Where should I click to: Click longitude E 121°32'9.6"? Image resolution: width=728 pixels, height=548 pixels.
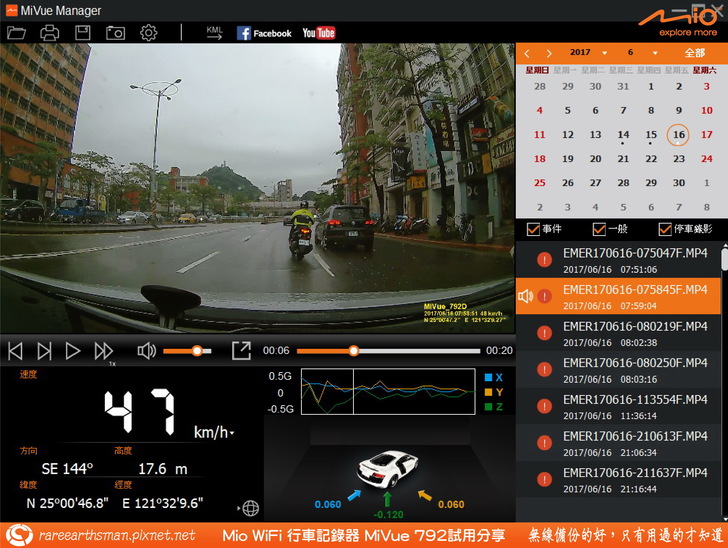point(162,503)
